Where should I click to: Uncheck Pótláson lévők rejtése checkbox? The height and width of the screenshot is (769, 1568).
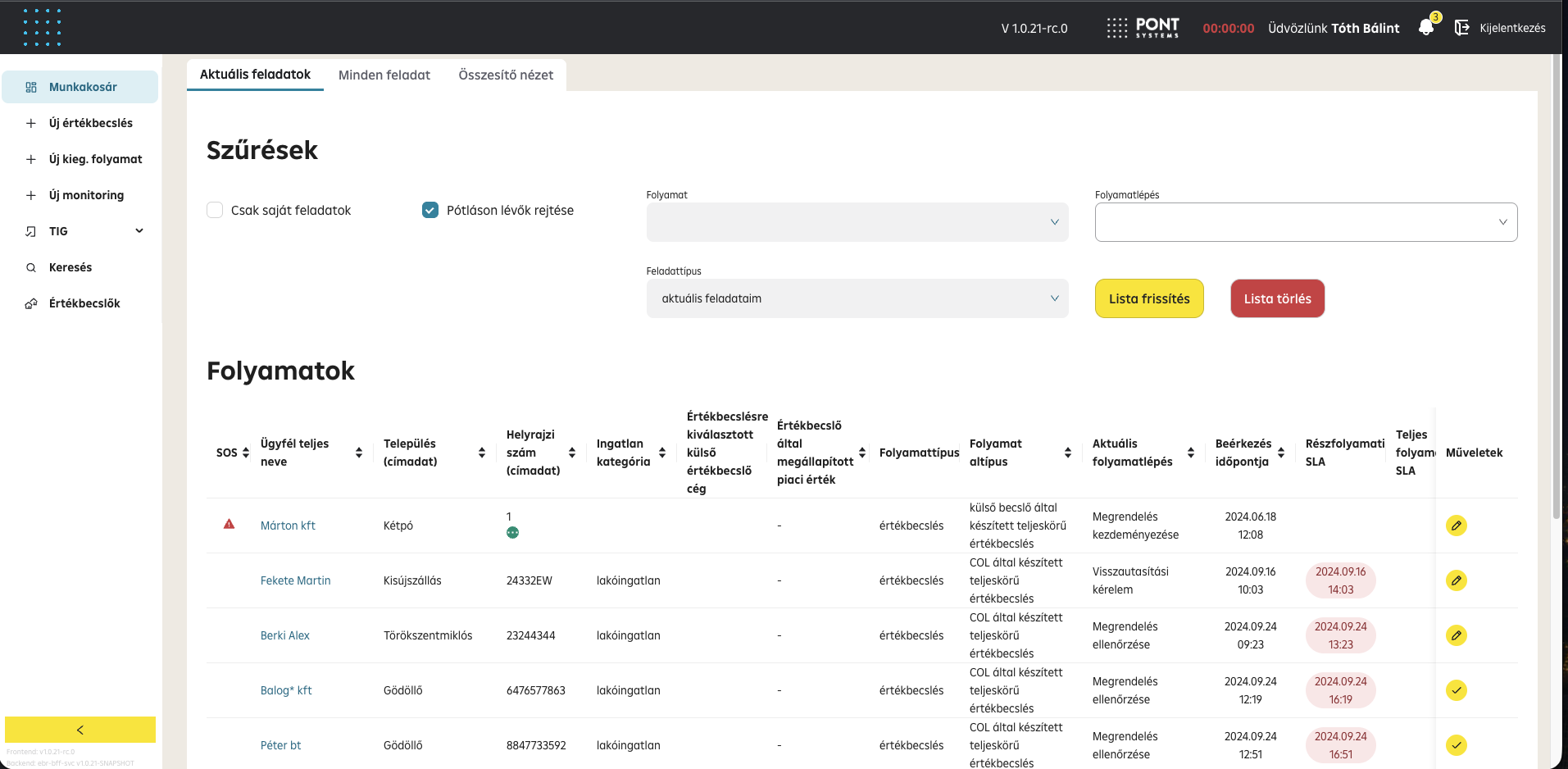pyautogui.click(x=430, y=210)
